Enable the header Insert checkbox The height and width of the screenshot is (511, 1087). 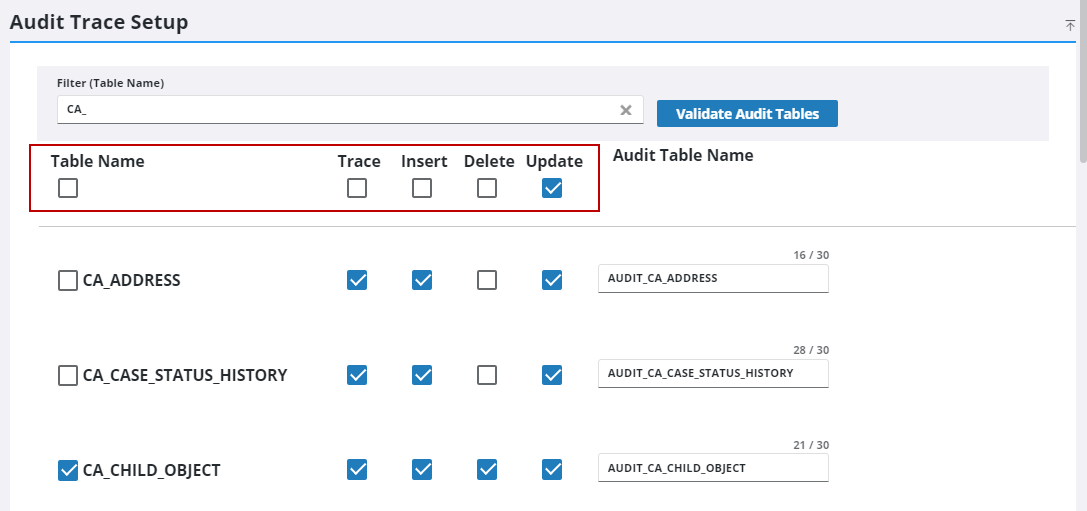(x=422, y=188)
